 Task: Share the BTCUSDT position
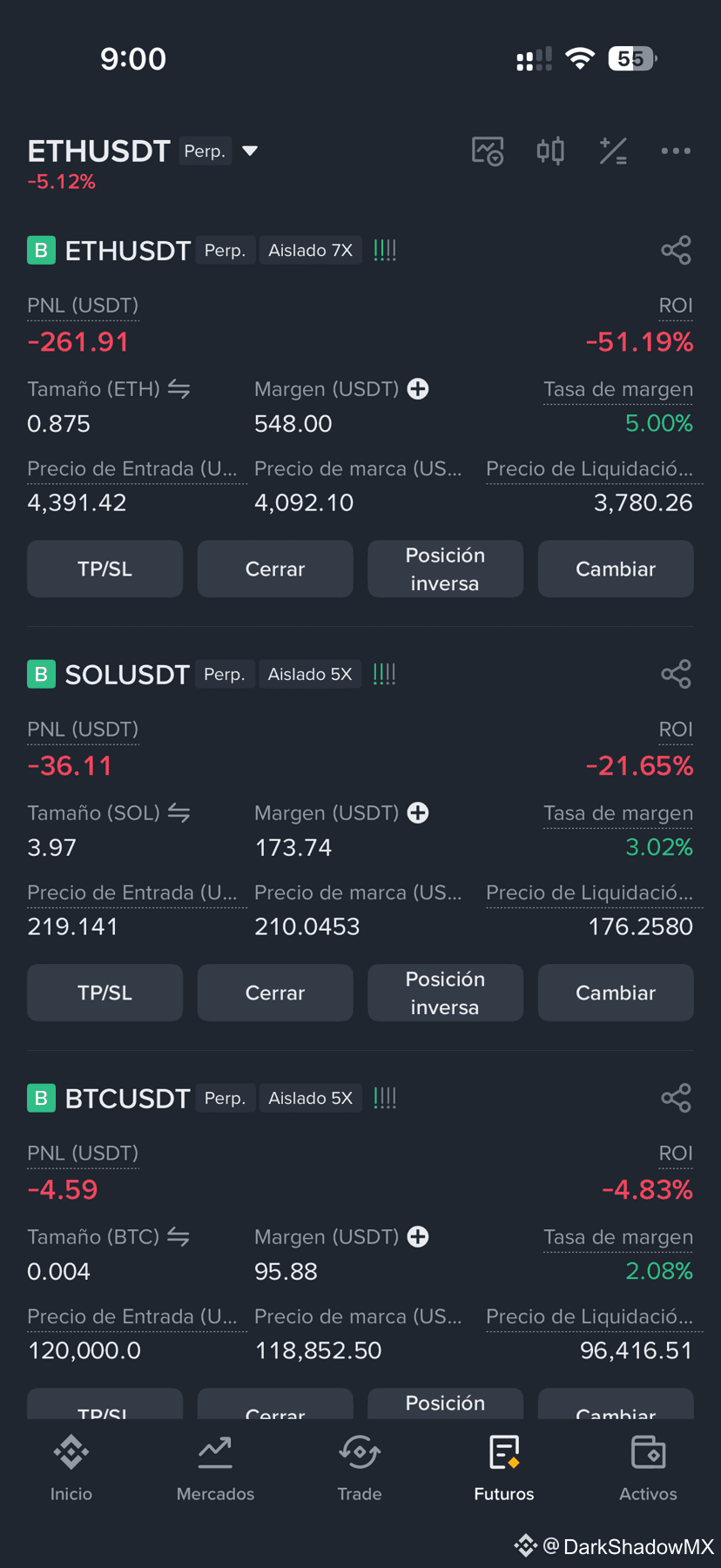click(x=676, y=1098)
